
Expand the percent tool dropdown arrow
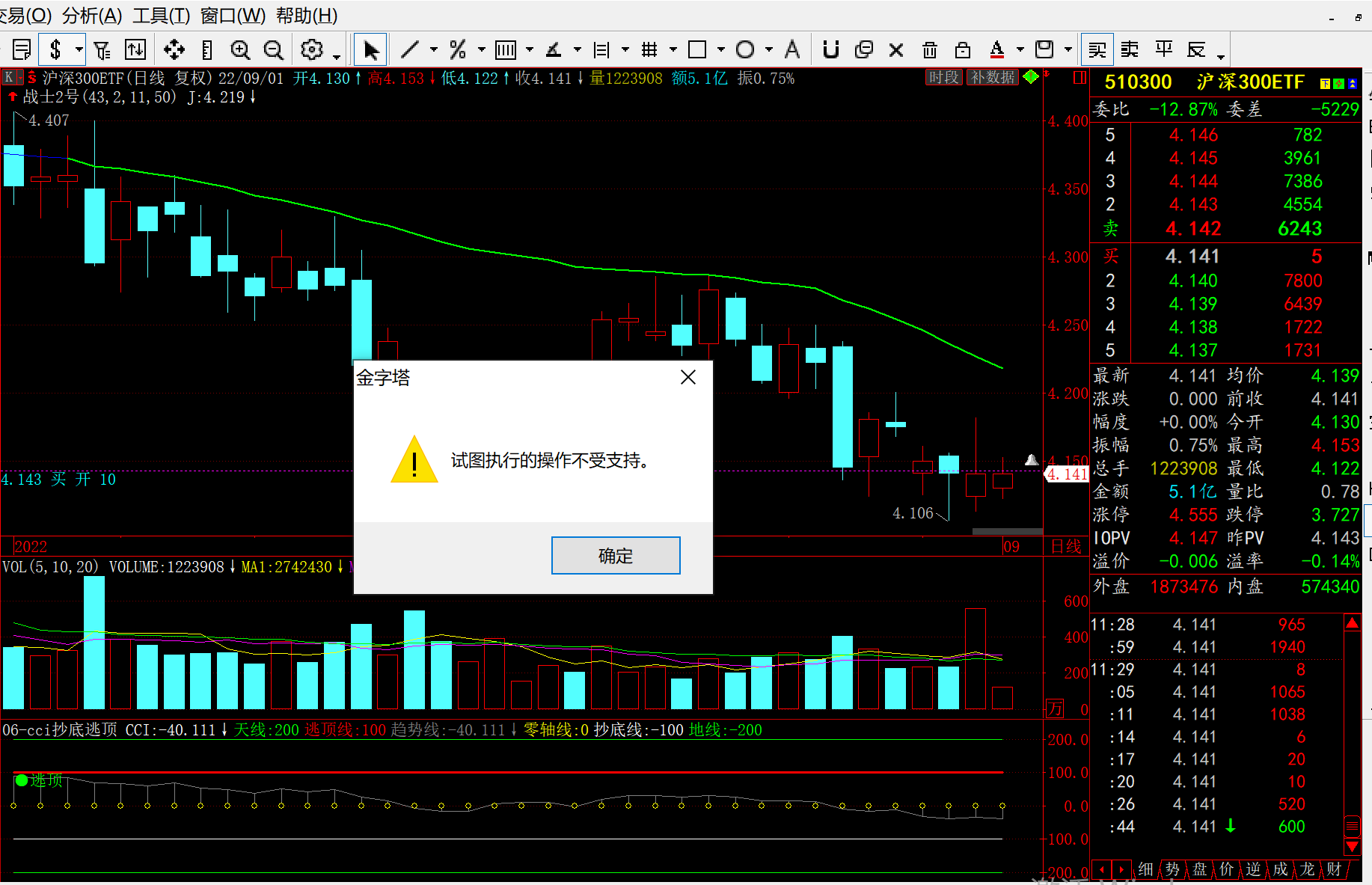[482, 50]
